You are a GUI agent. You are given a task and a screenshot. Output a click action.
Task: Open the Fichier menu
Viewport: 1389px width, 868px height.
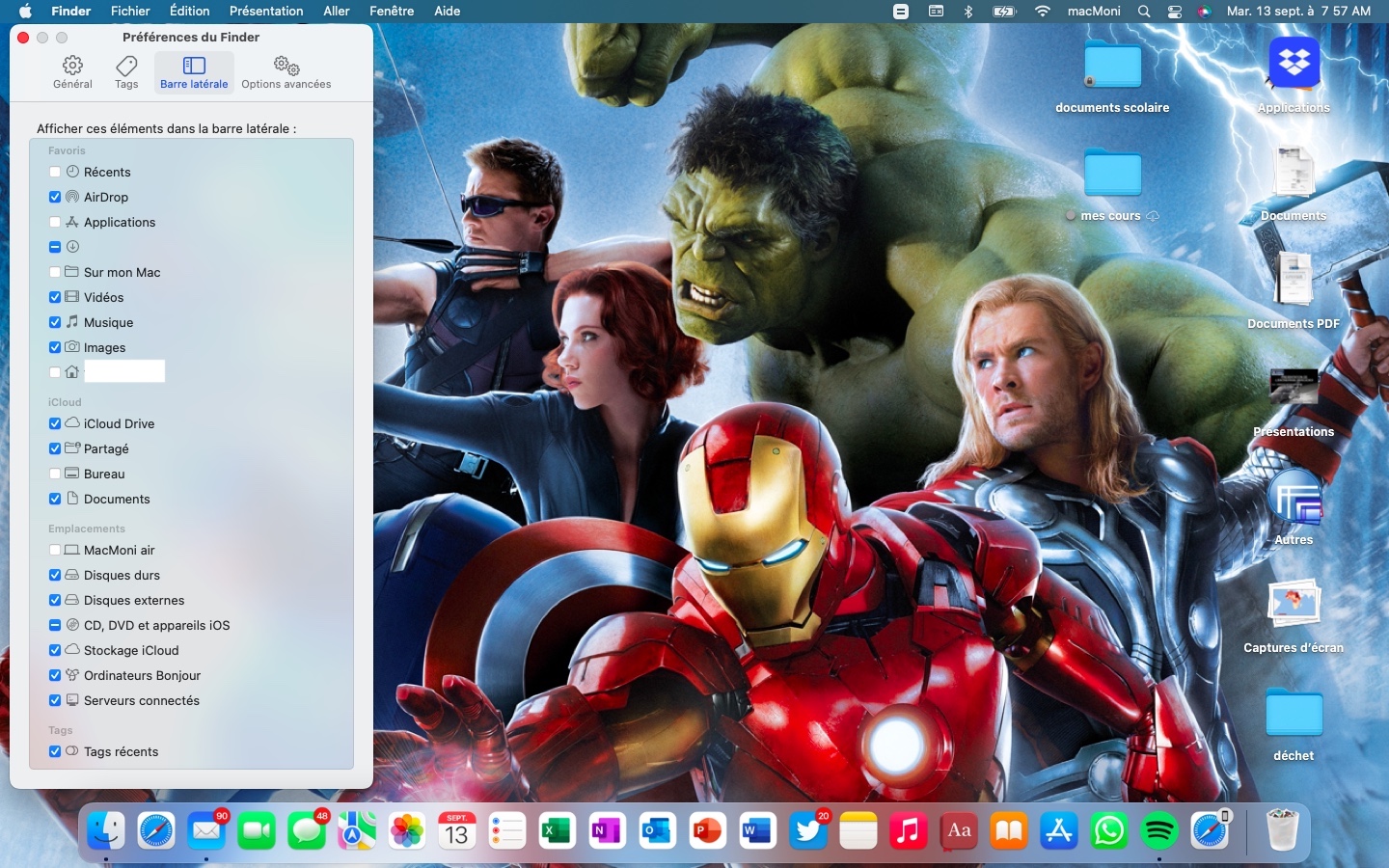(130, 11)
